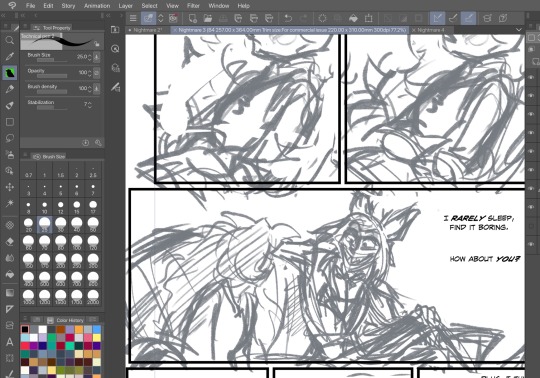Image resolution: width=540 pixels, height=378 pixels.
Task: Select the Eyedropper tool
Action: (x=10, y=56)
